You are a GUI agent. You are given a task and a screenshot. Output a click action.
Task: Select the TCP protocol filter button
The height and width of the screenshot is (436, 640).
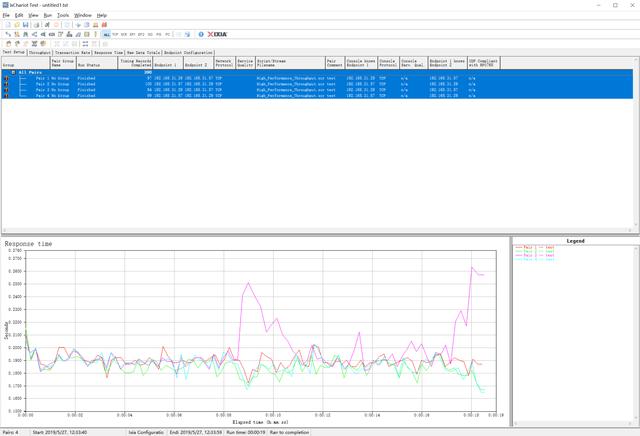click(x=116, y=34)
